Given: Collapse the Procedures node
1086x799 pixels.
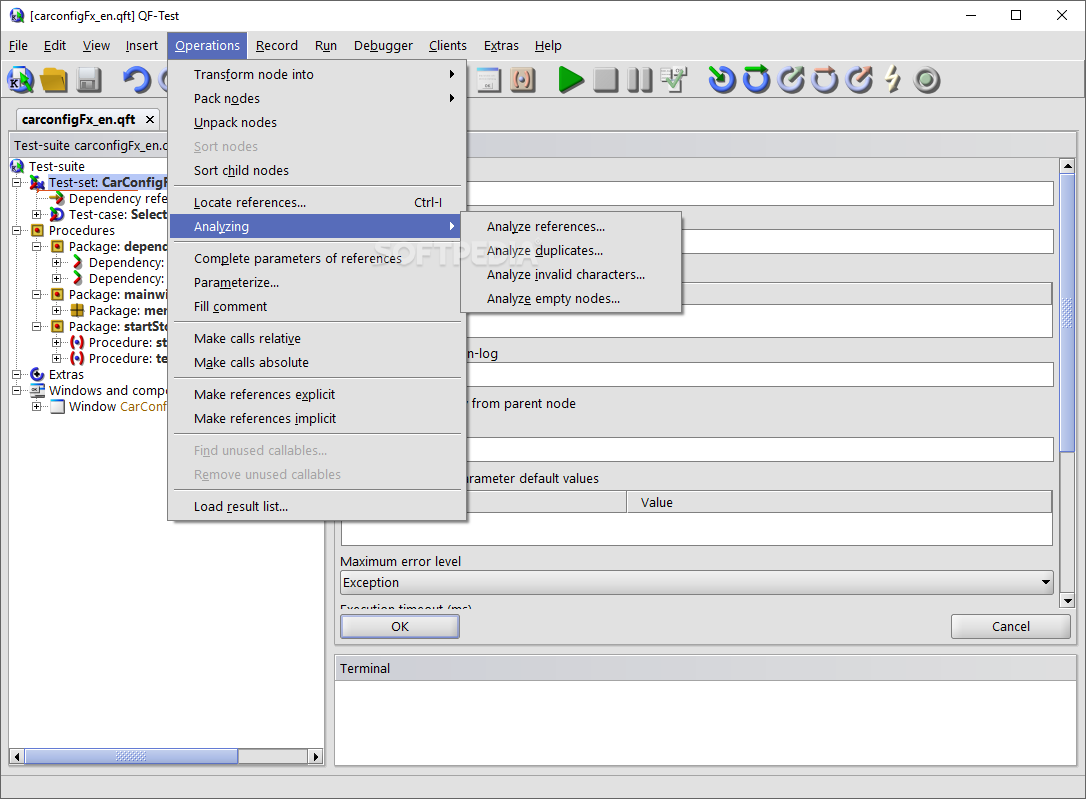Looking at the screenshot, I should click(x=17, y=231).
